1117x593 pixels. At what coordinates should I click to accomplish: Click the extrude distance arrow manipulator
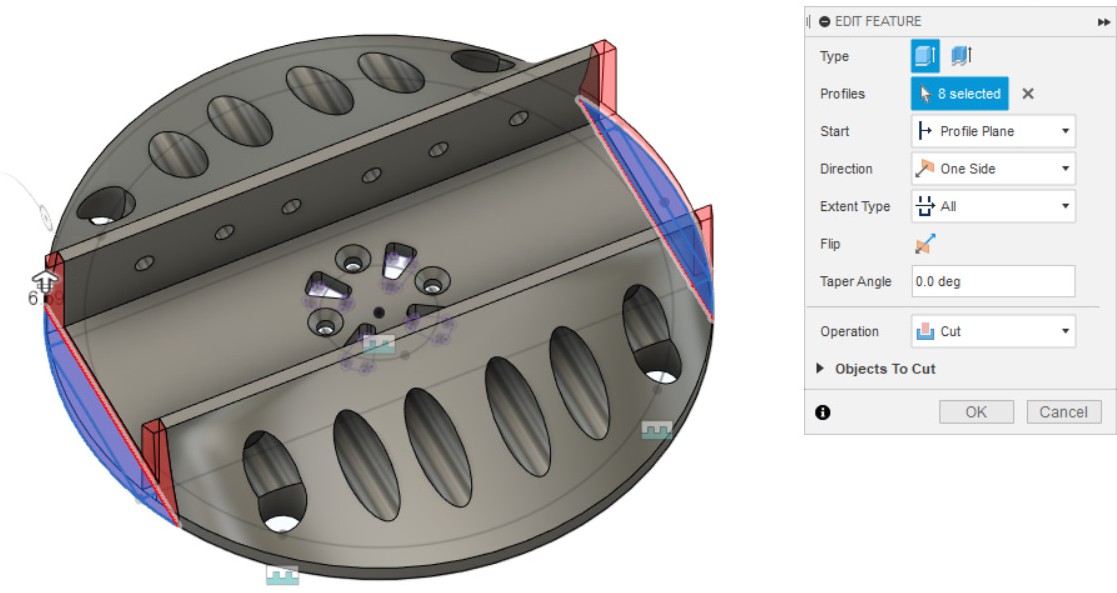[x=44, y=280]
